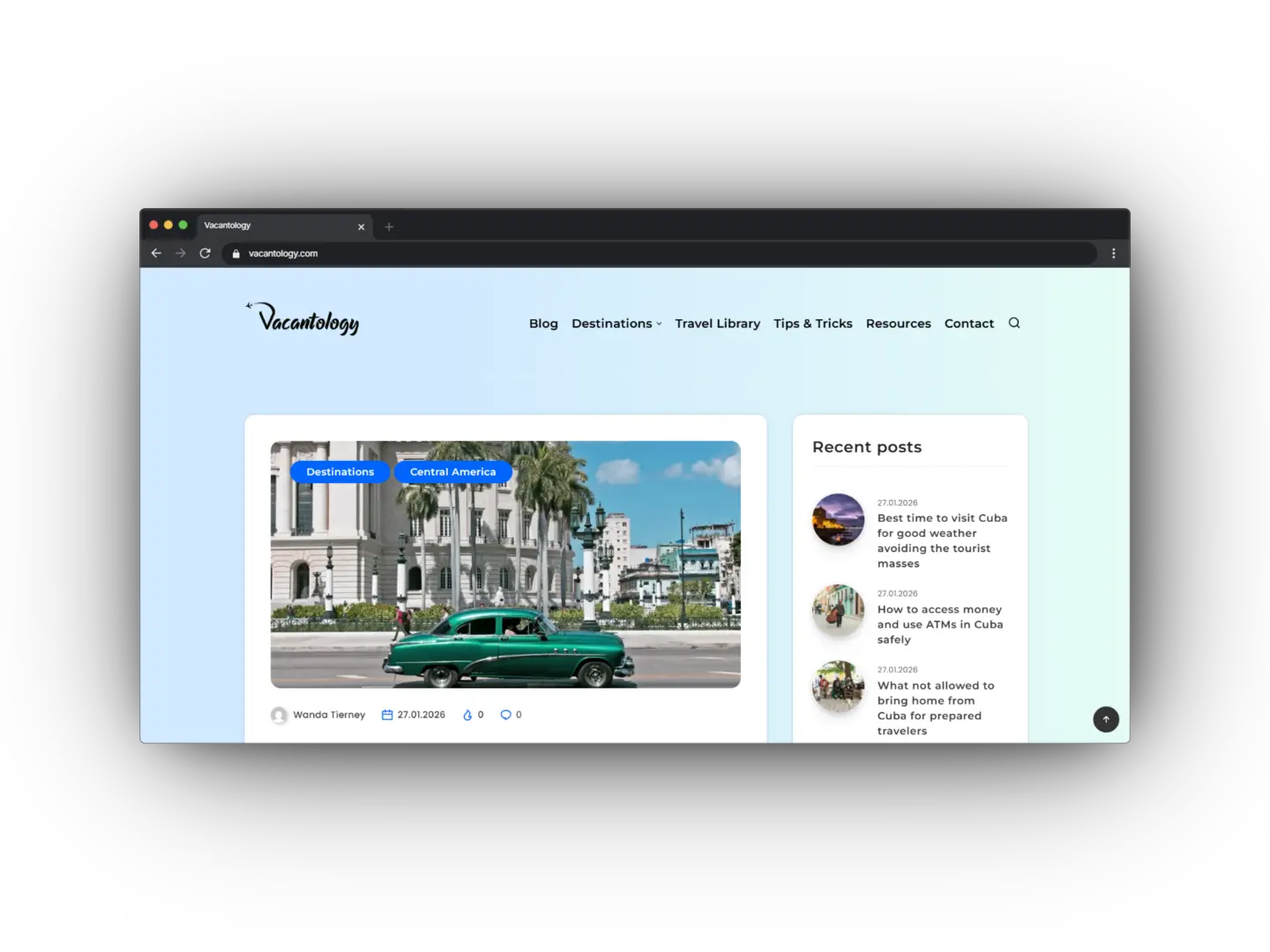Open the browser's three-dot menu
This screenshot has height=952, width=1270.
coord(1113,253)
